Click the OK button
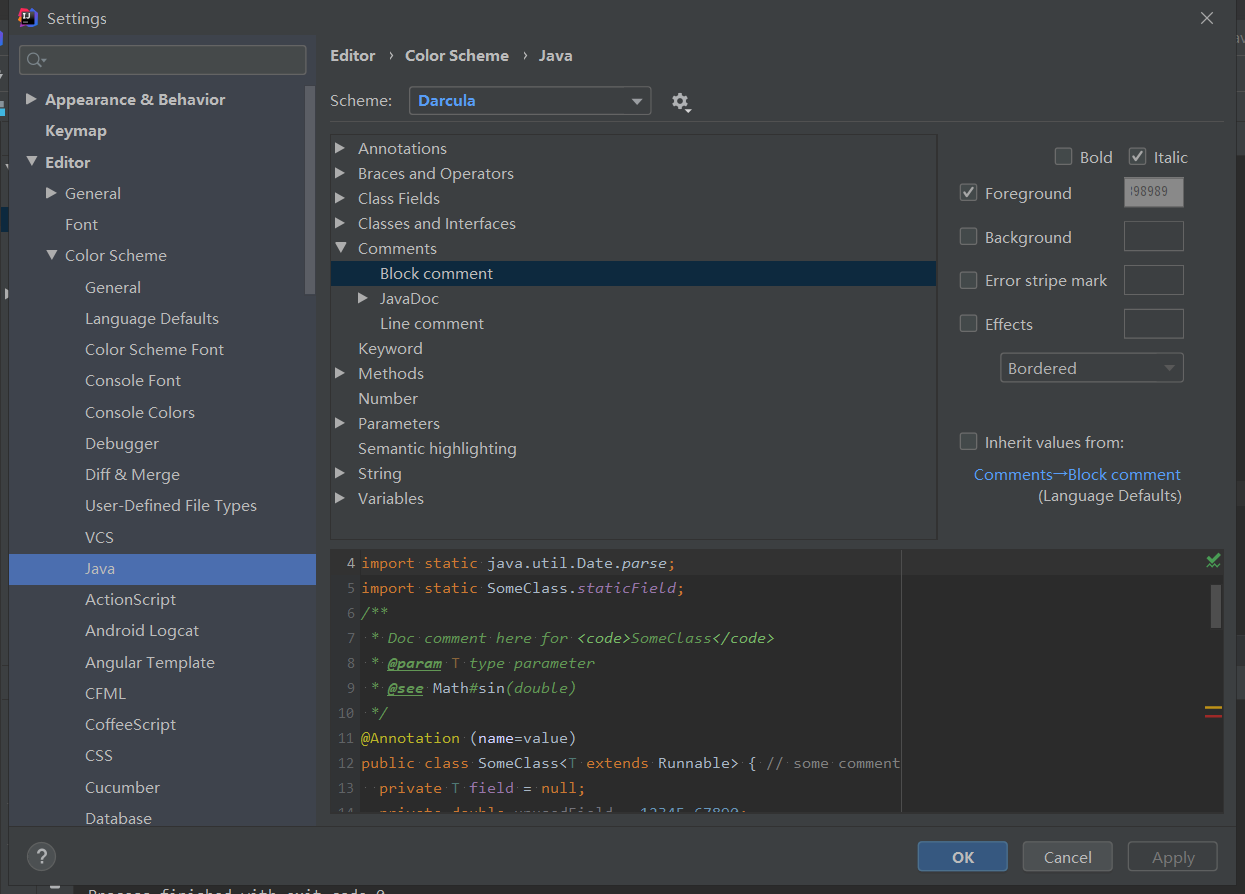This screenshot has height=894, width=1245. coord(963,857)
